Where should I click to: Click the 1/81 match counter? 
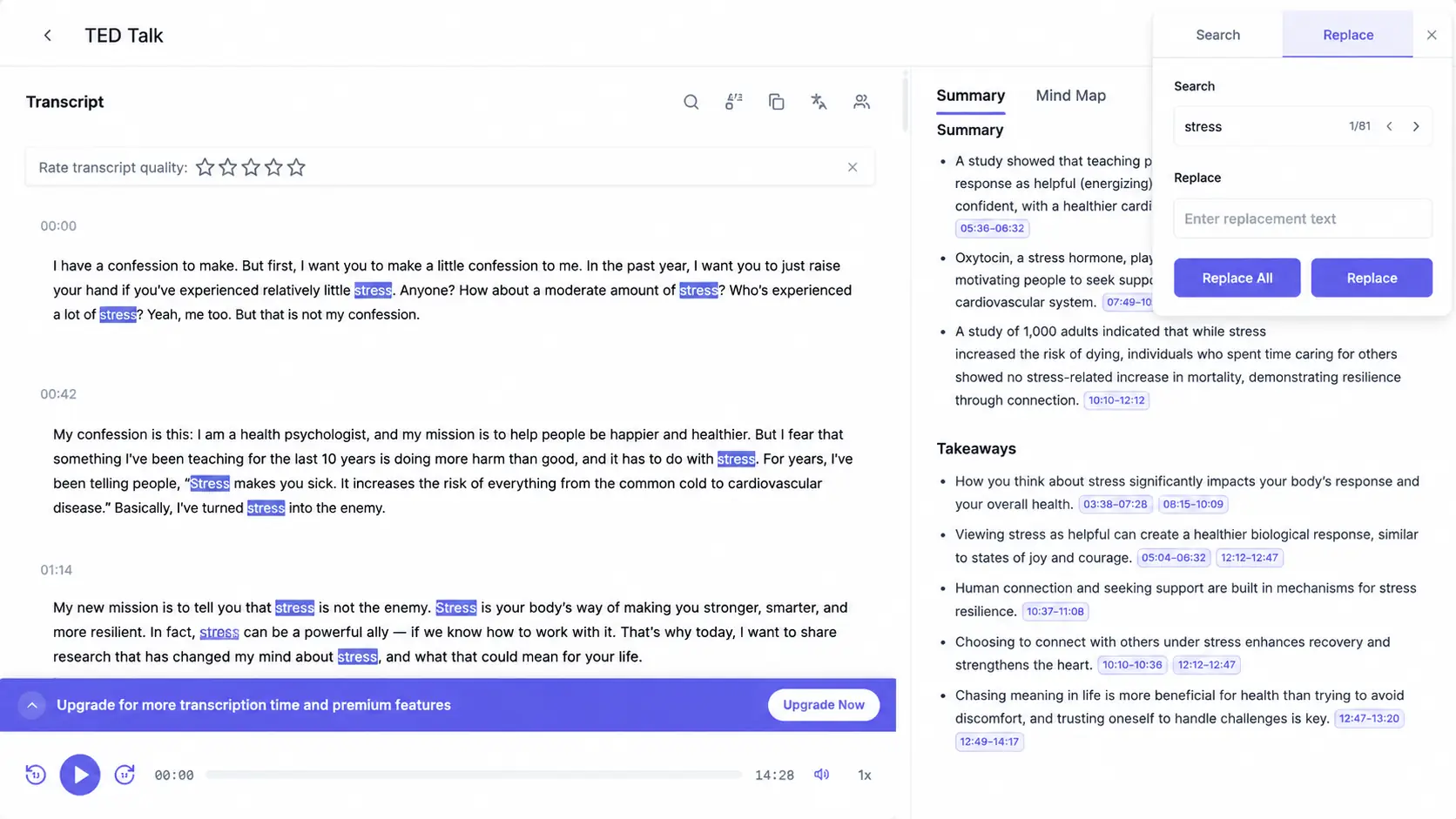click(1359, 126)
